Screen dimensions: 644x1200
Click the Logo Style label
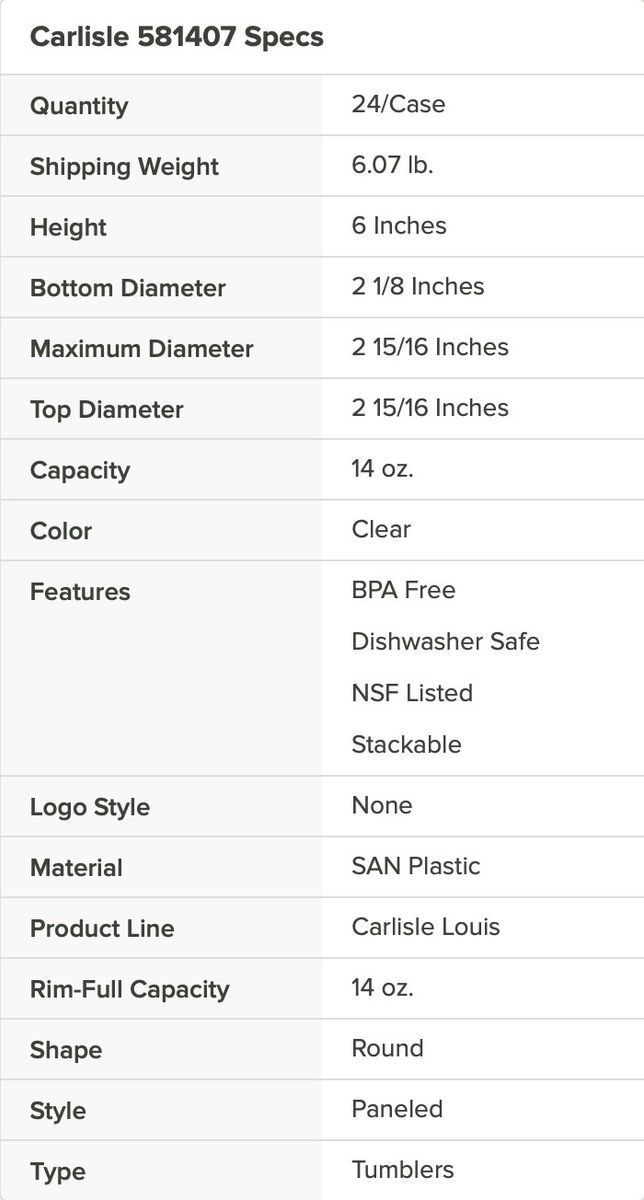click(x=90, y=807)
